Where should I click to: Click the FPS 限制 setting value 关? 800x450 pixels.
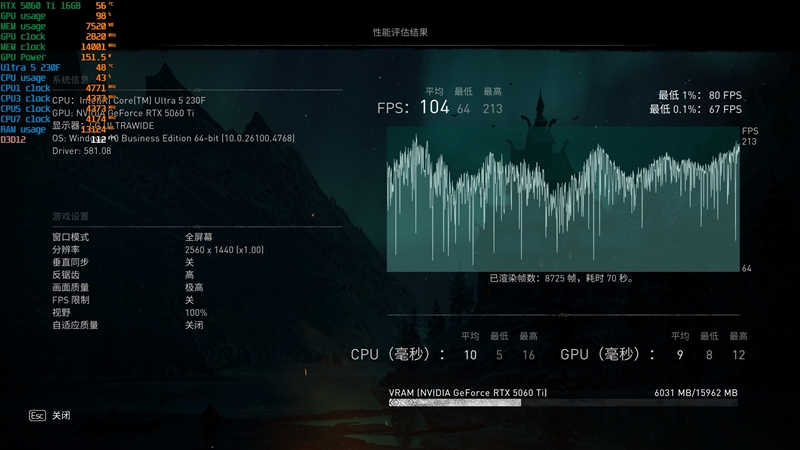189,300
